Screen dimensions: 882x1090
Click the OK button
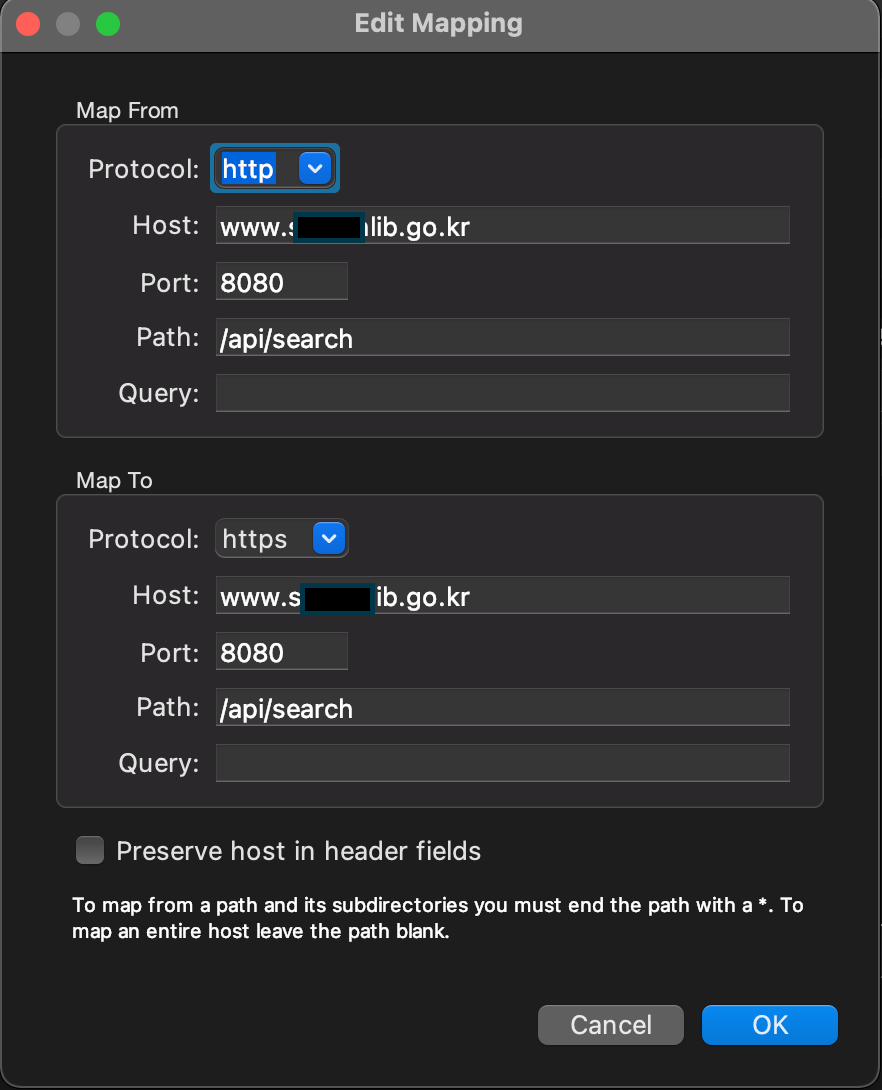(769, 1025)
